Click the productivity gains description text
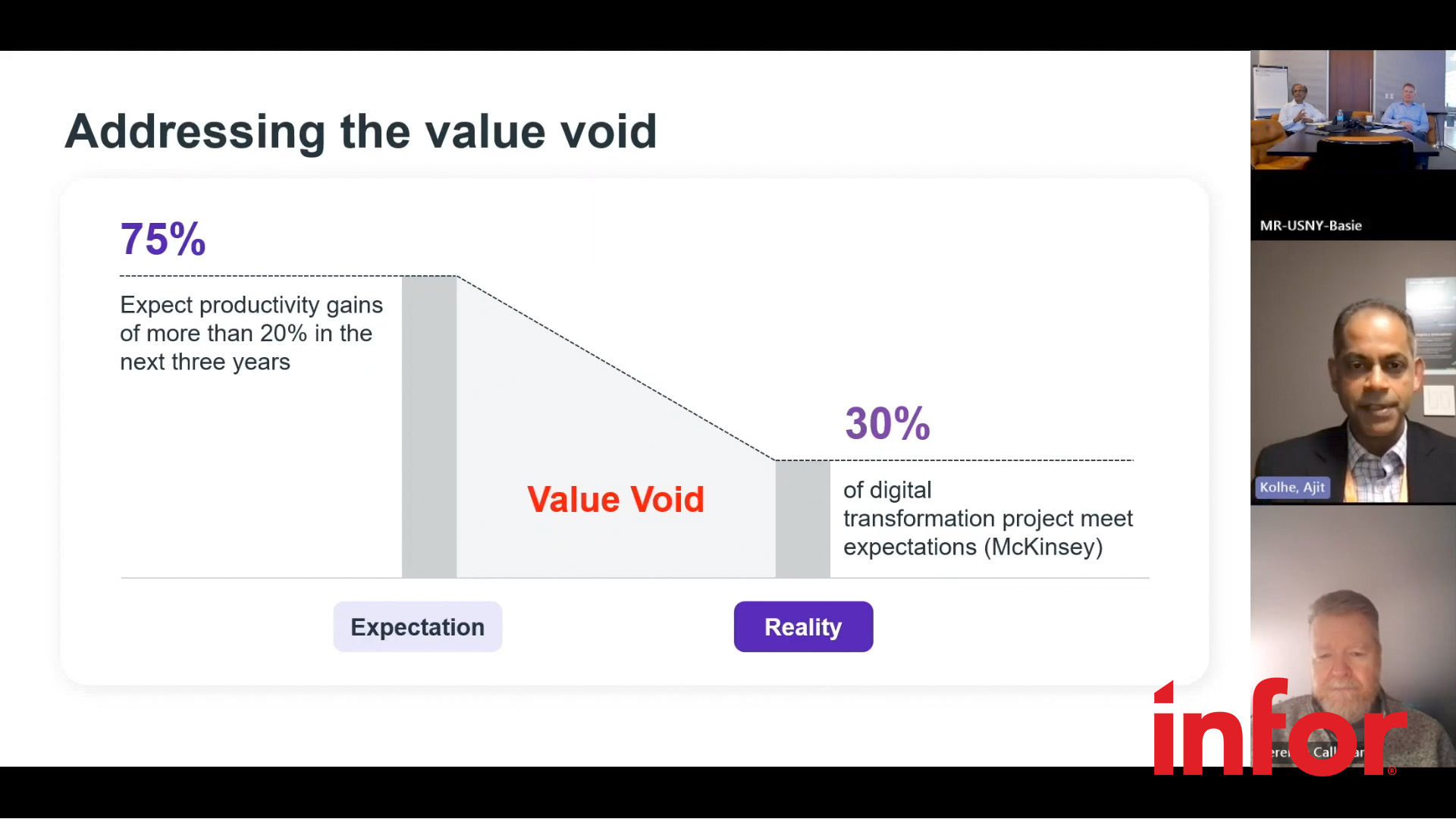 coord(251,334)
